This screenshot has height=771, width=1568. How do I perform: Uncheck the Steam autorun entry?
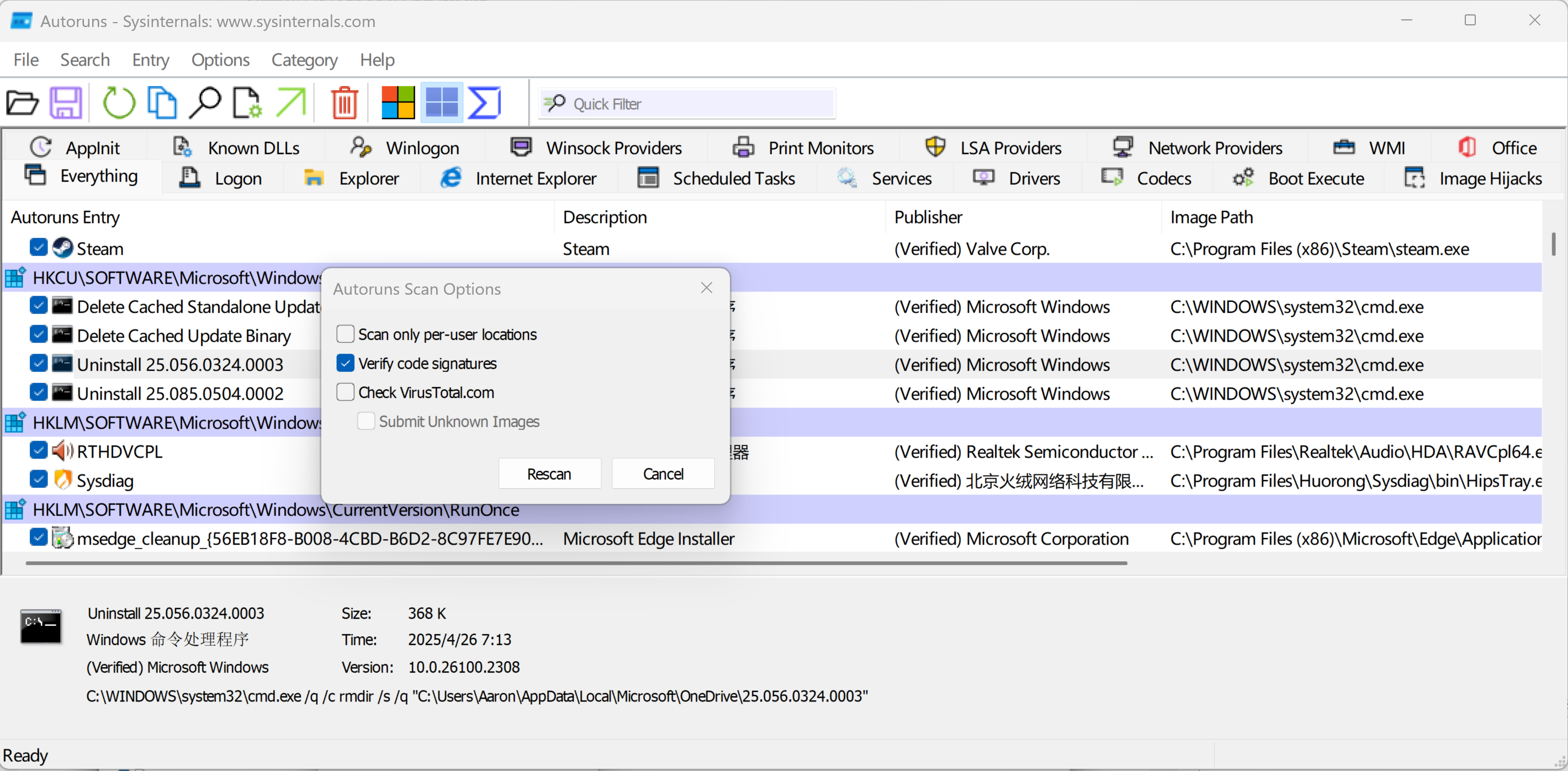coord(38,248)
